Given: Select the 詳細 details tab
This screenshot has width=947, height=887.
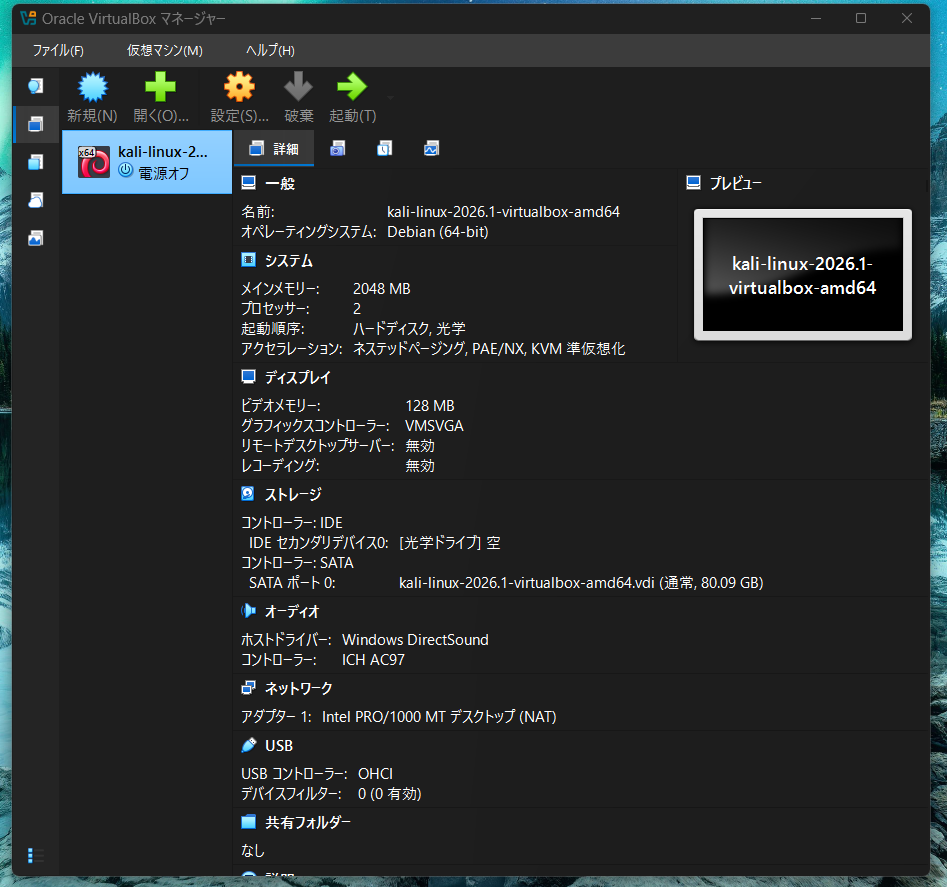Looking at the screenshot, I should point(273,148).
